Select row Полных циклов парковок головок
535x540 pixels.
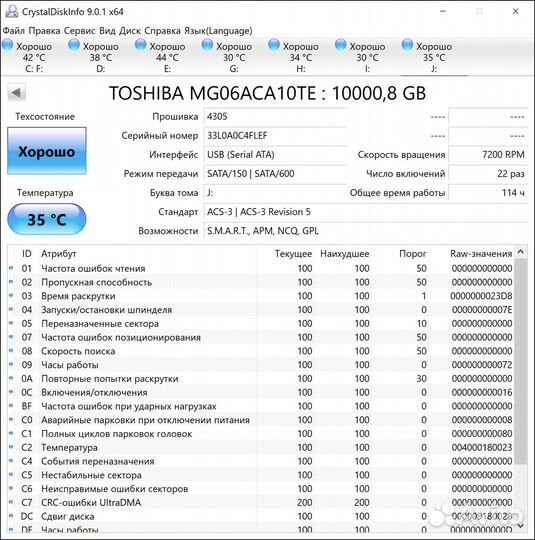(261, 434)
